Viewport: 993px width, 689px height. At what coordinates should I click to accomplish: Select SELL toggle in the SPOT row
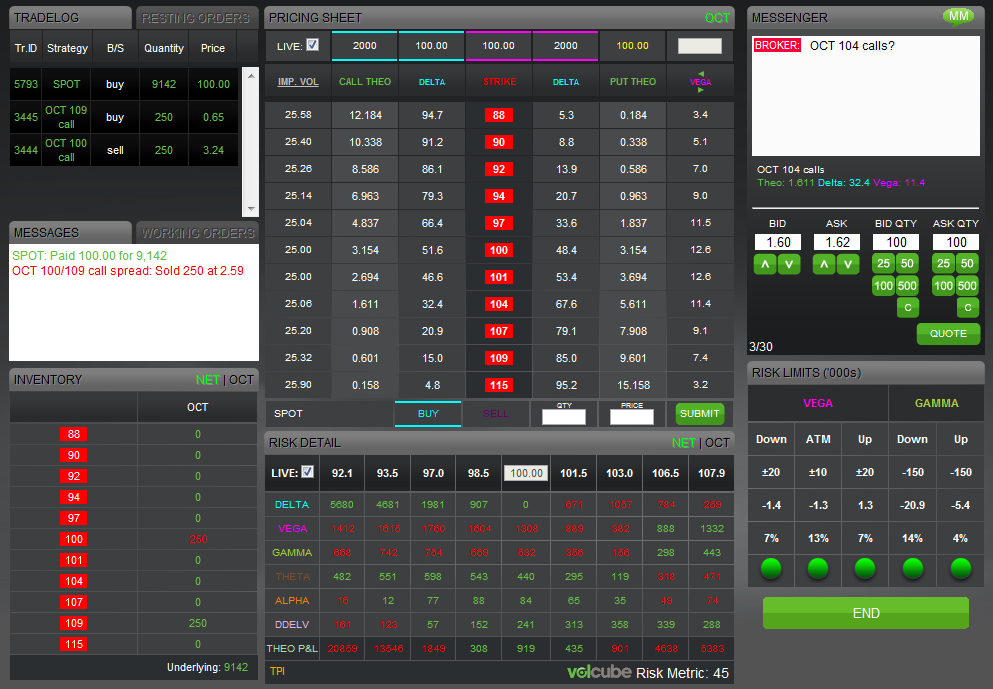496,413
